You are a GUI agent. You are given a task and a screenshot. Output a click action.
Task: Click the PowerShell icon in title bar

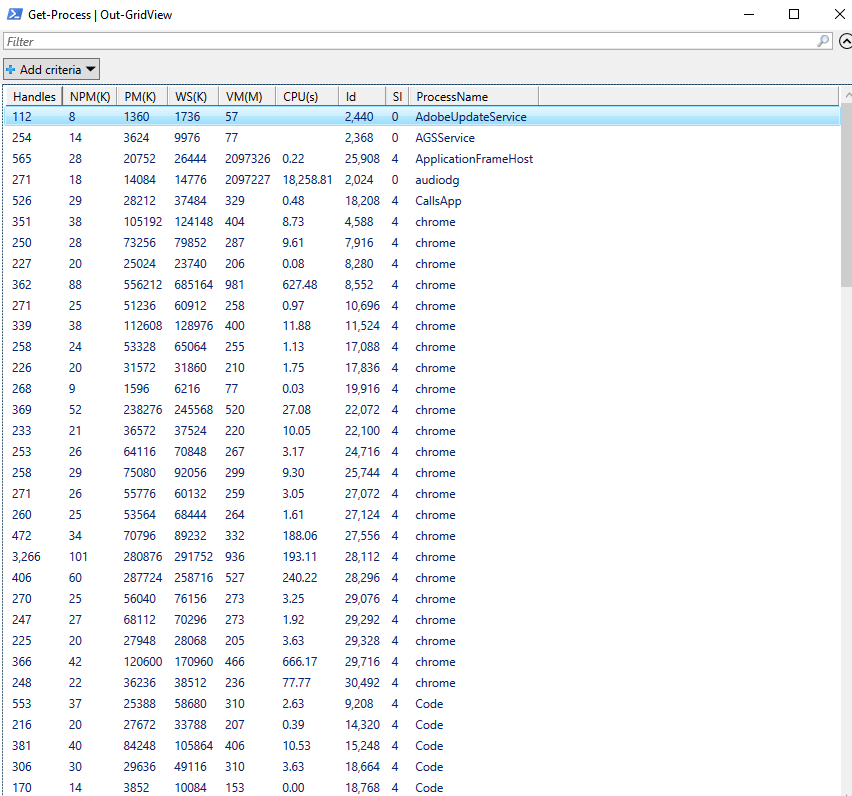(x=15, y=14)
